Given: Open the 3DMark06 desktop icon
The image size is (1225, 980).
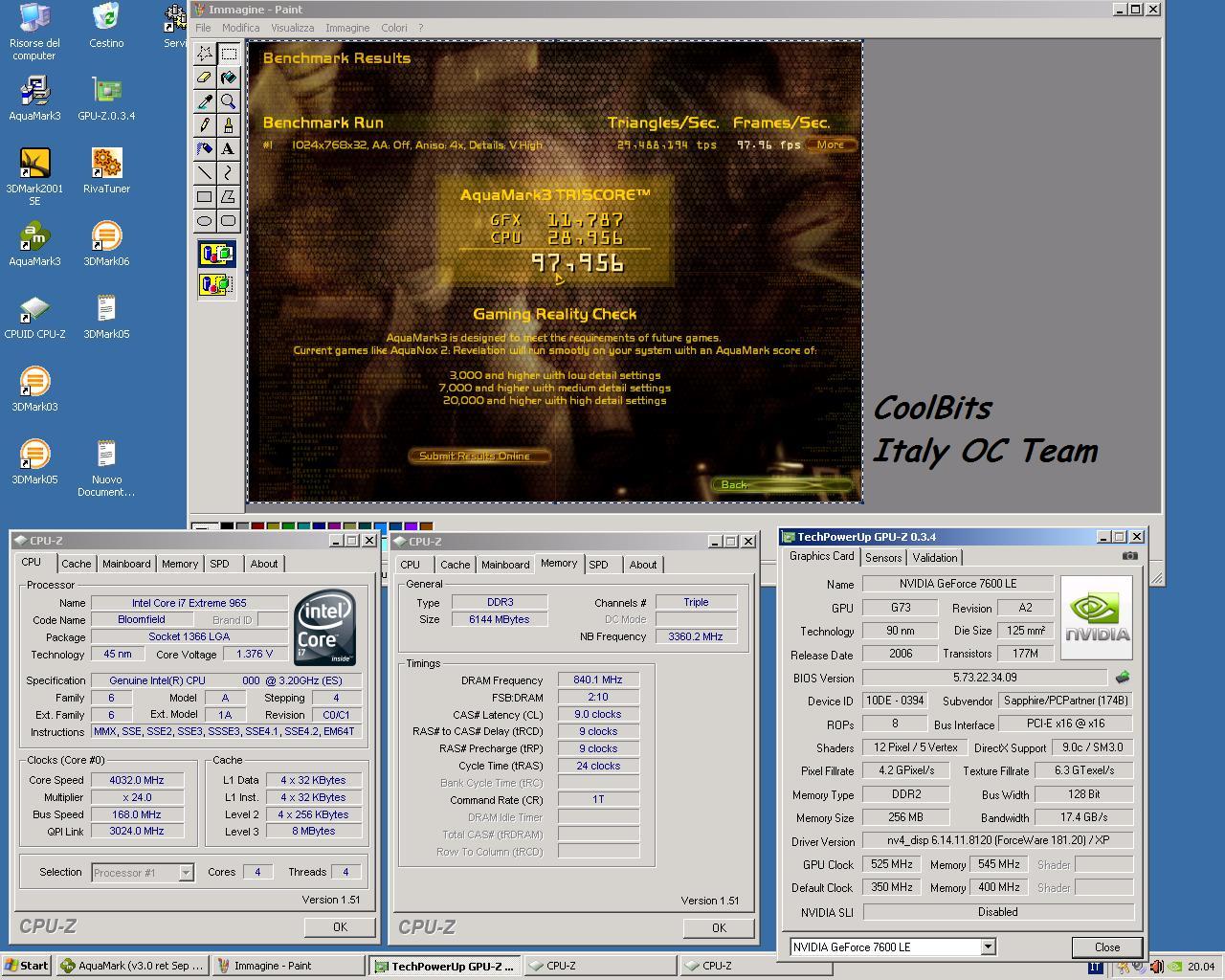Looking at the screenshot, I should [106, 243].
